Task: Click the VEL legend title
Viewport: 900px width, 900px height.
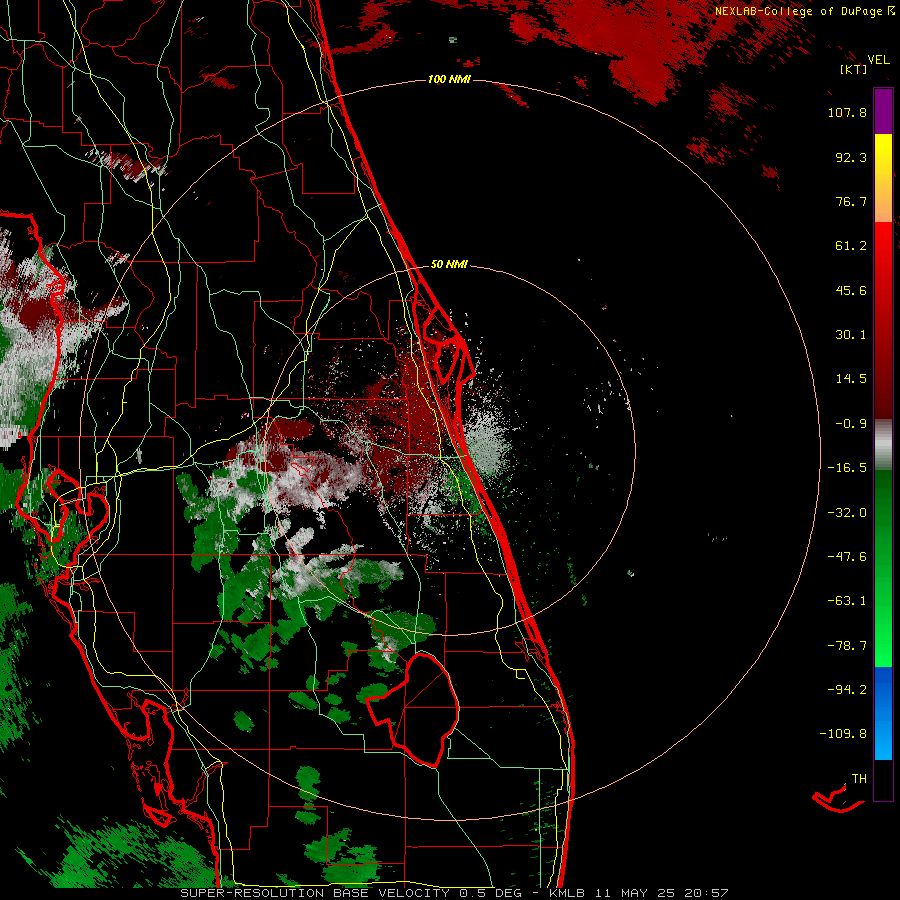Action: click(x=879, y=60)
